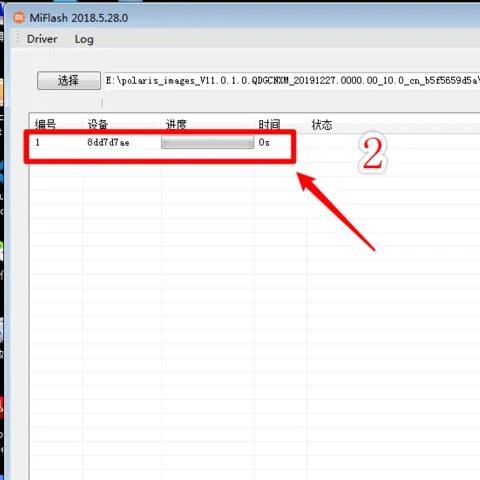Viewport: 480px width, 480px height.
Task: Click the 进度 column header
Action: pos(176,124)
